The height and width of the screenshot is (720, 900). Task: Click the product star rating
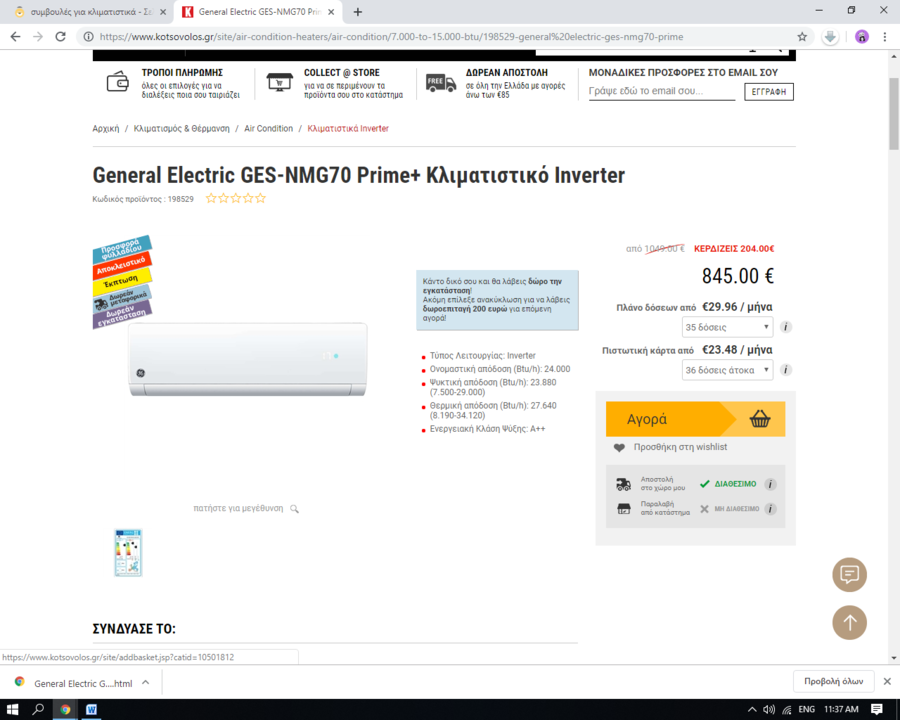coord(236,199)
